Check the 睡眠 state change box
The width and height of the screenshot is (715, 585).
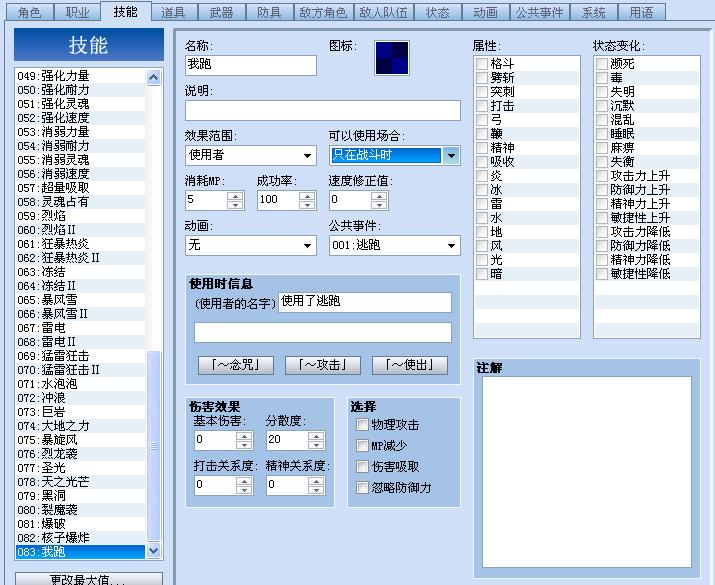point(602,134)
